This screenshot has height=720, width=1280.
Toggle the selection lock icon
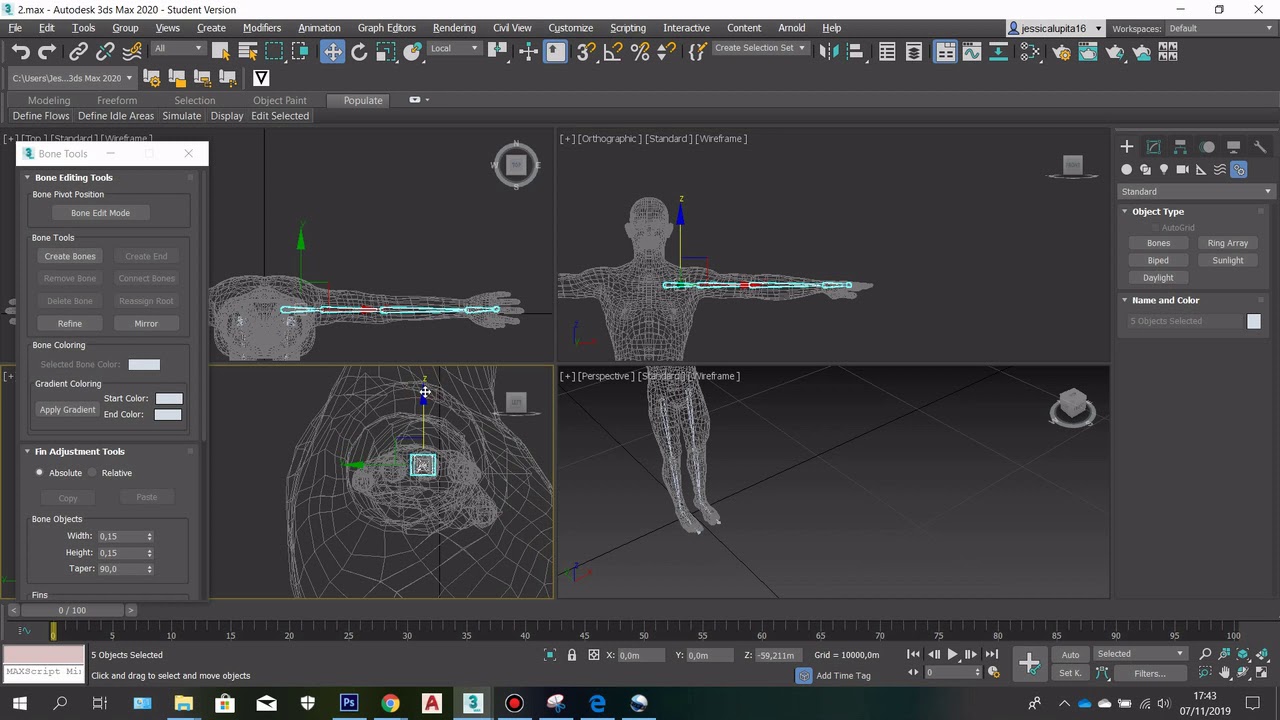pos(572,655)
